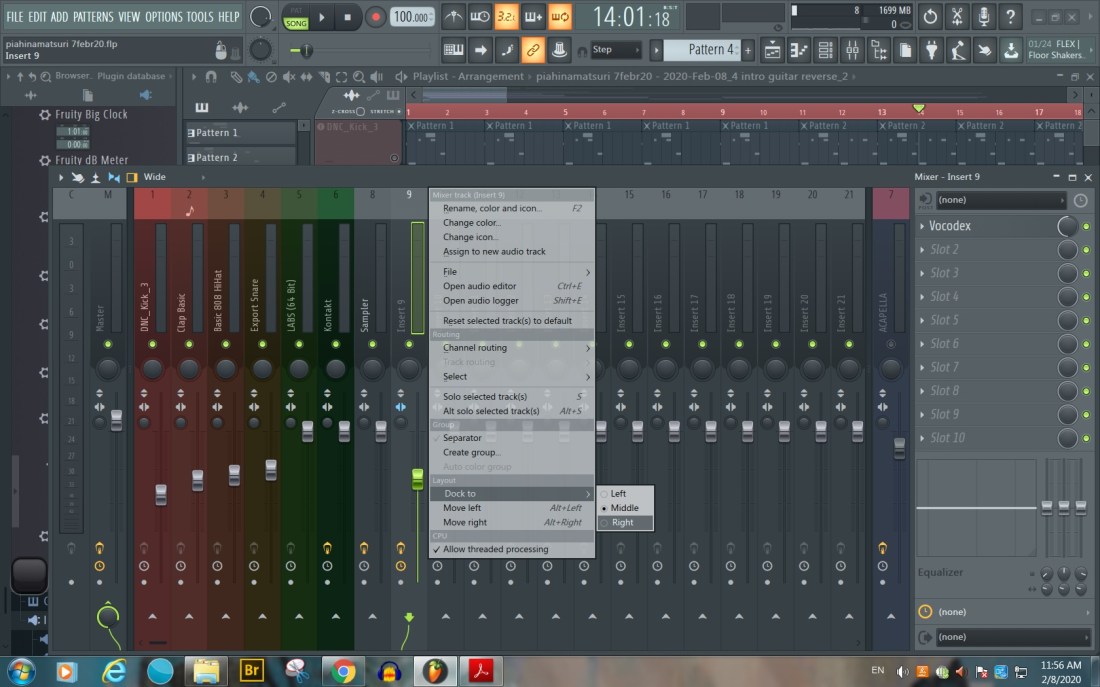The image size is (1100, 687).
Task: Toggle Allow threaded processing checkbox
Action: [x=495, y=550]
